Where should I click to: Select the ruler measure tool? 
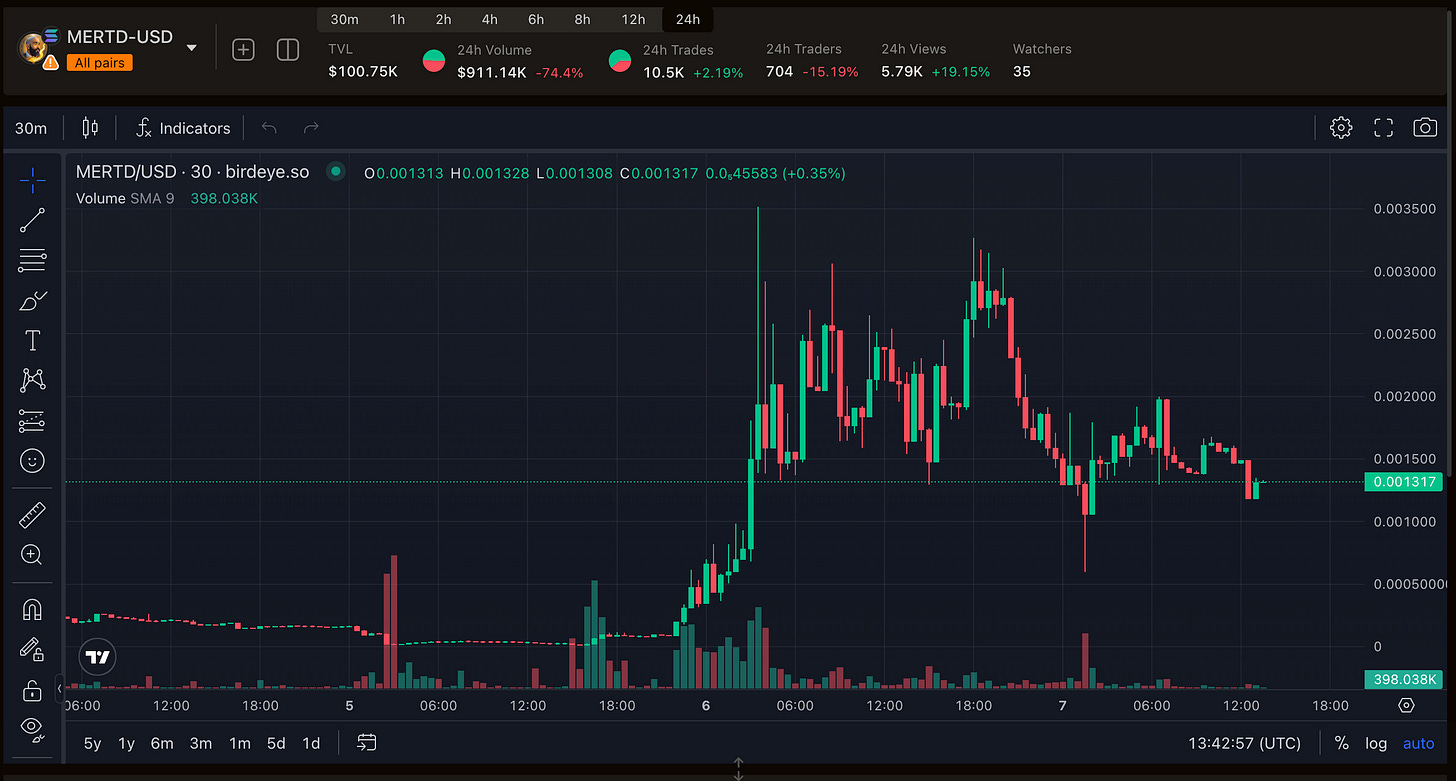tap(32, 515)
